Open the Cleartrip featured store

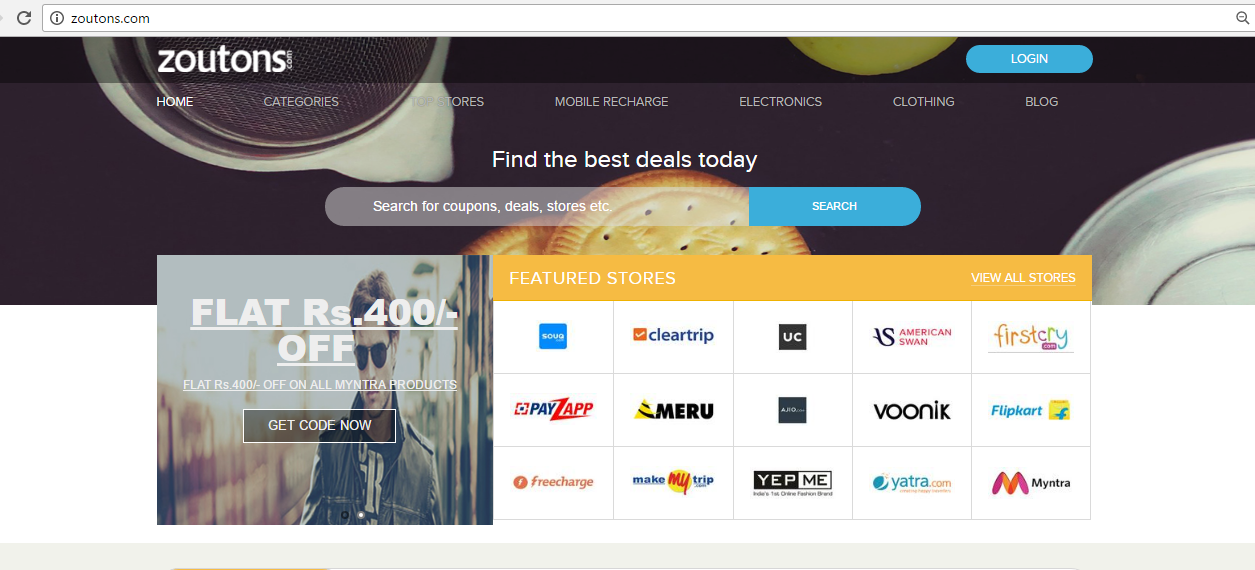coord(673,335)
